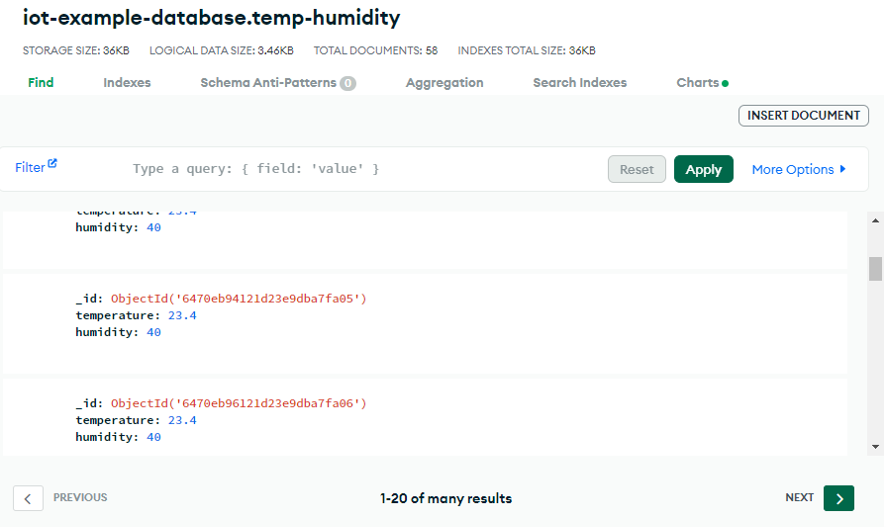Click the Filter link
886x527 pixels.
point(30,168)
